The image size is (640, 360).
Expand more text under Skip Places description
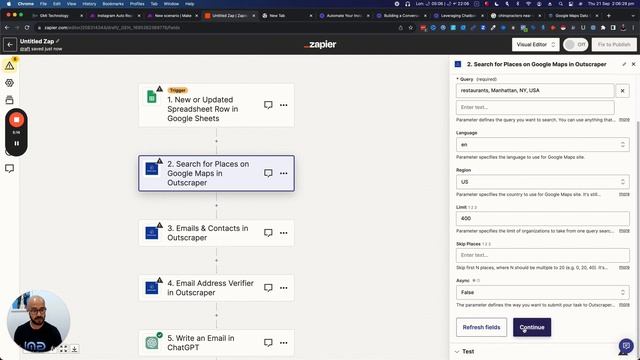(624, 268)
